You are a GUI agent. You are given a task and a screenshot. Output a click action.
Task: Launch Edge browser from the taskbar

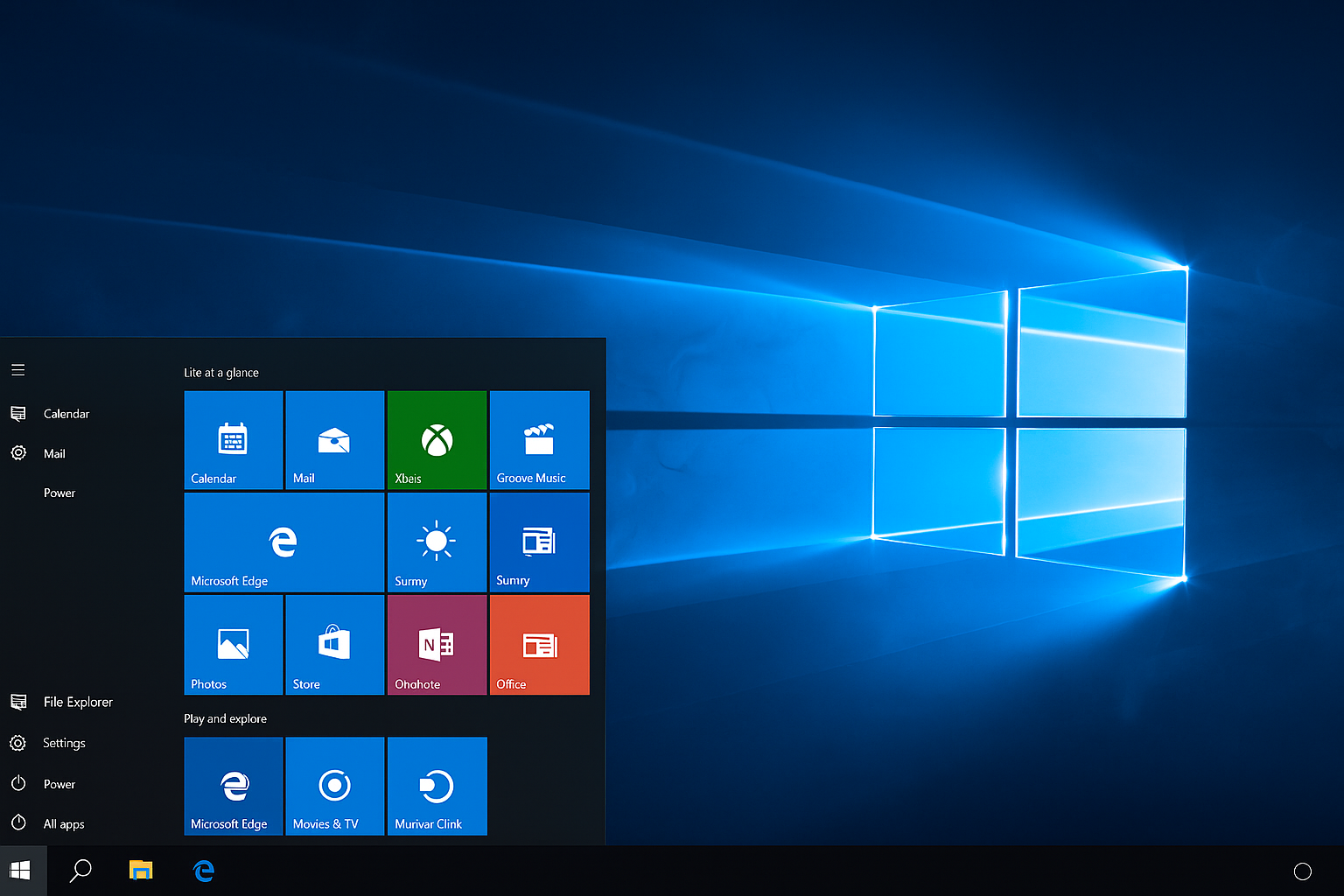point(203,871)
